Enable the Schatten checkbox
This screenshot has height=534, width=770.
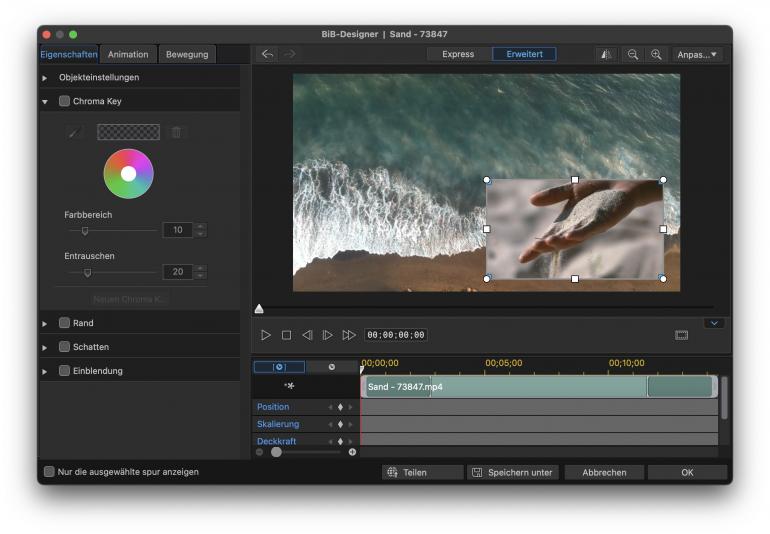tap(64, 346)
